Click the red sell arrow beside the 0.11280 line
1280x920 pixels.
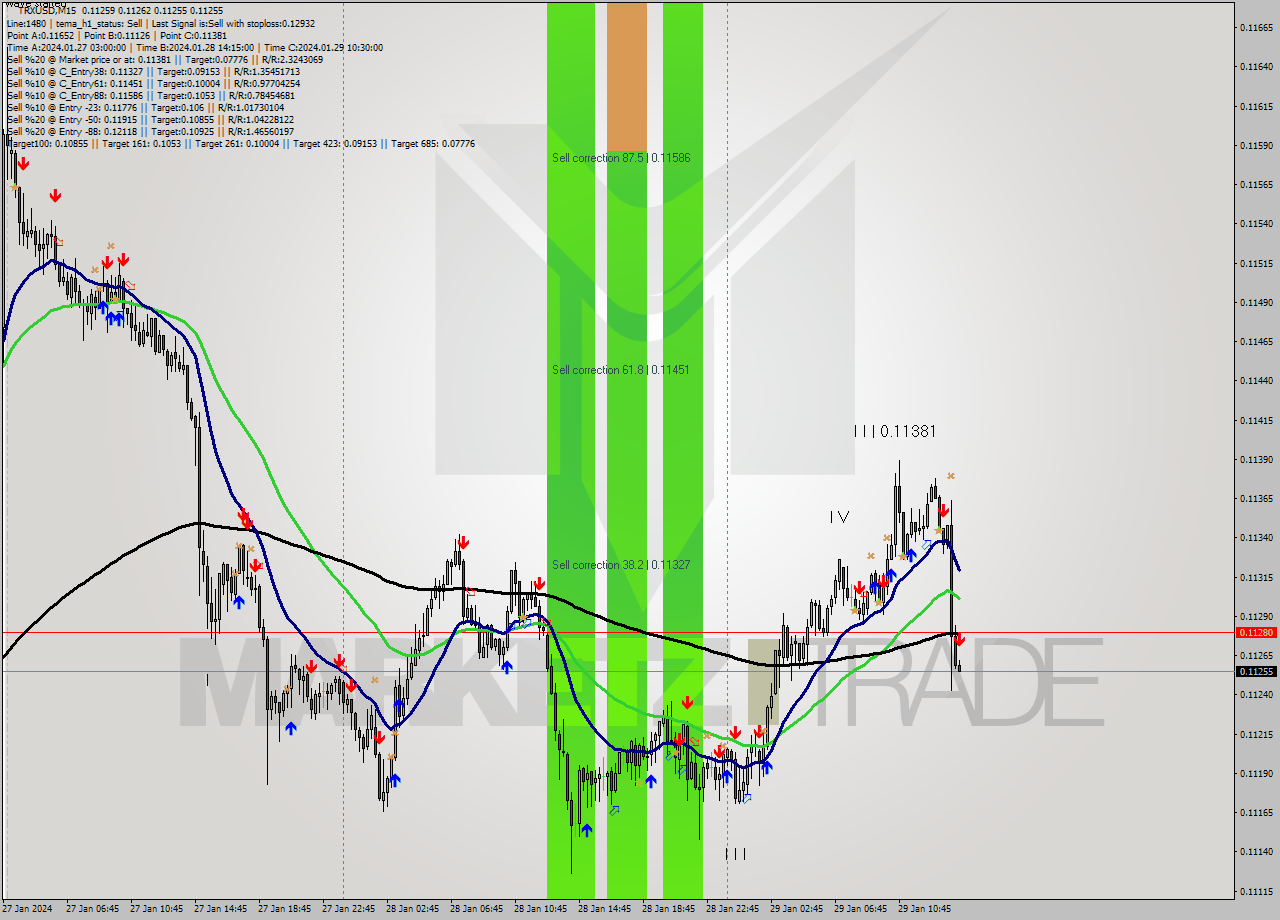959,640
